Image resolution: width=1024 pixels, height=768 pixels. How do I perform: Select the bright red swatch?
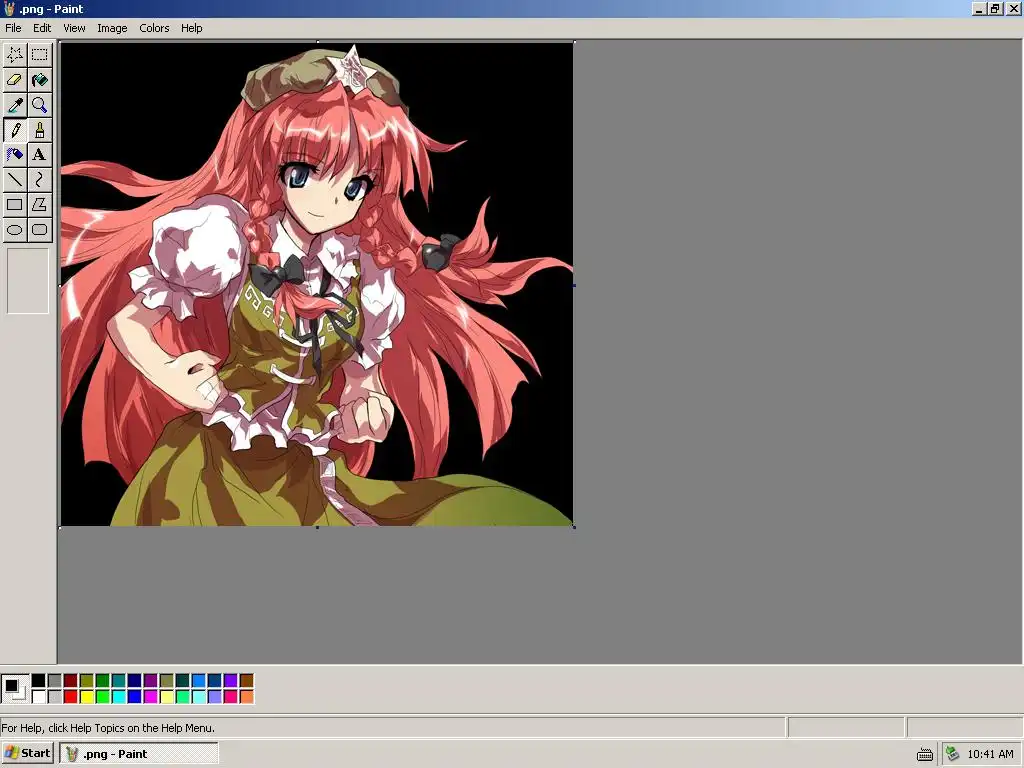pos(71,697)
